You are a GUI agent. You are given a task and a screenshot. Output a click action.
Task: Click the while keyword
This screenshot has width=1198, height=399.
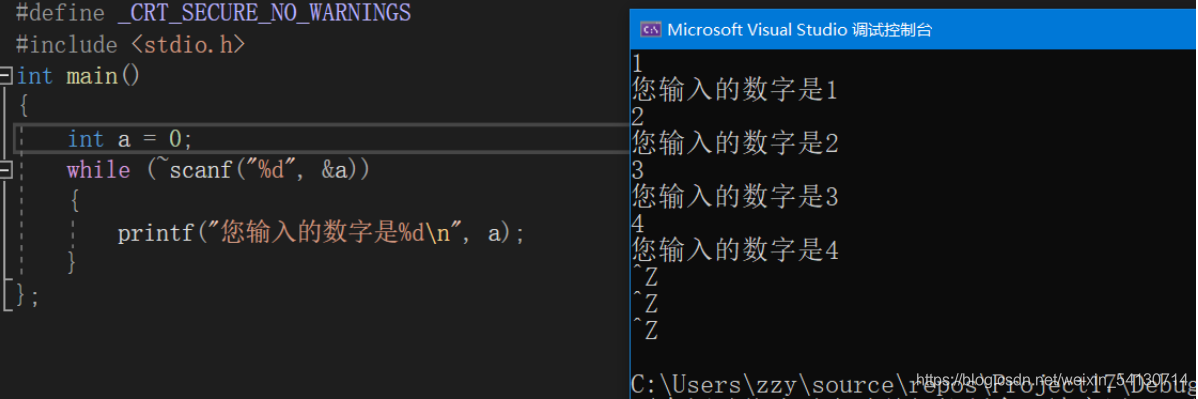point(99,170)
